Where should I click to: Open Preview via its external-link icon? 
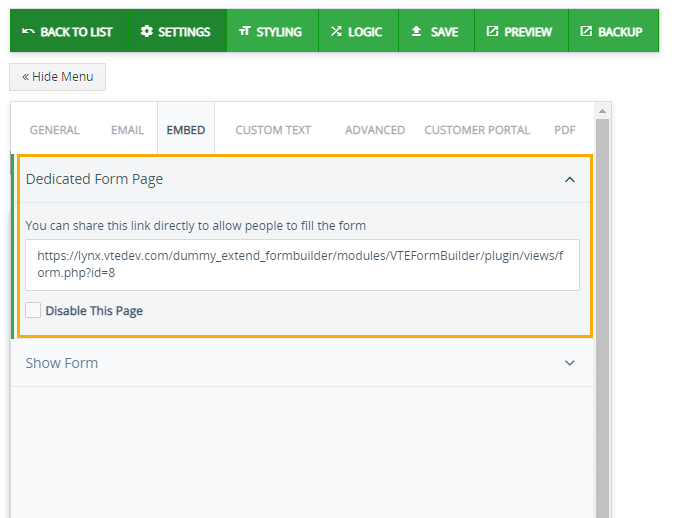pyautogui.click(x=492, y=31)
